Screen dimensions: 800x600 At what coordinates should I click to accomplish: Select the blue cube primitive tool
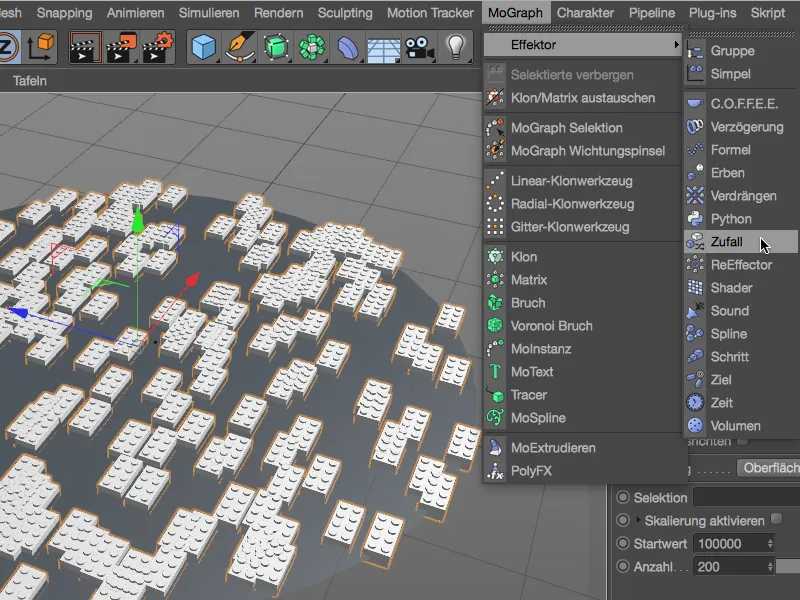pyautogui.click(x=202, y=45)
